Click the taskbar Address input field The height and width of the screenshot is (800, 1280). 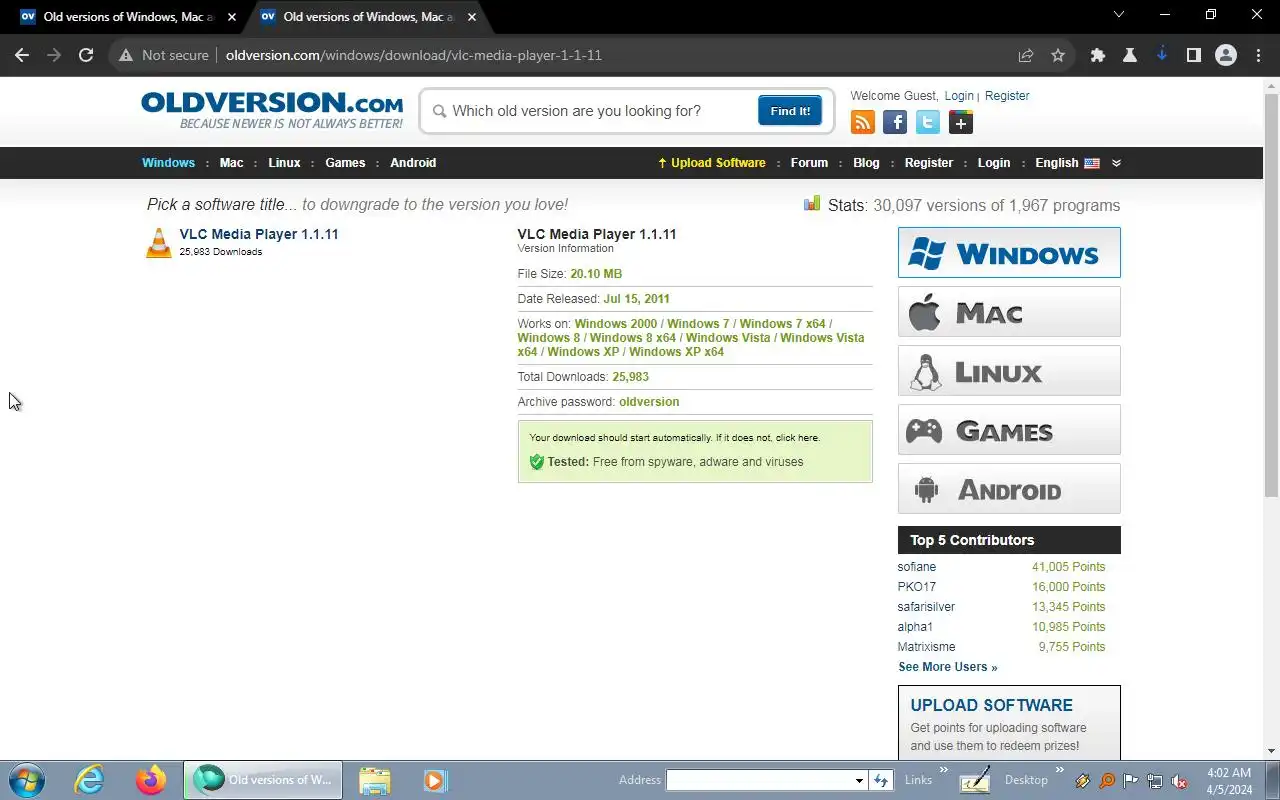(760, 780)
